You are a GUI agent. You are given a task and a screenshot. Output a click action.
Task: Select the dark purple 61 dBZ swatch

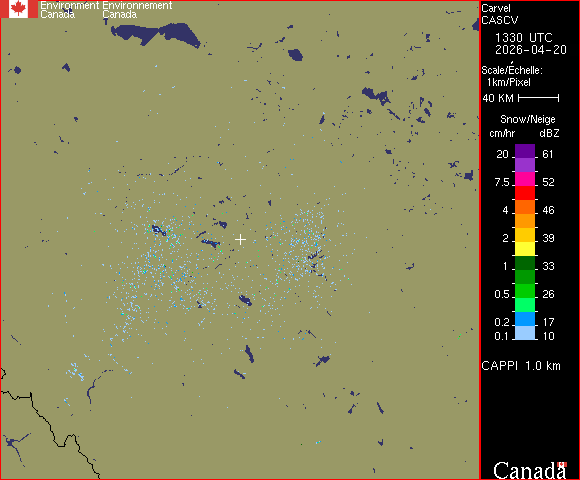tap(525, 151)
